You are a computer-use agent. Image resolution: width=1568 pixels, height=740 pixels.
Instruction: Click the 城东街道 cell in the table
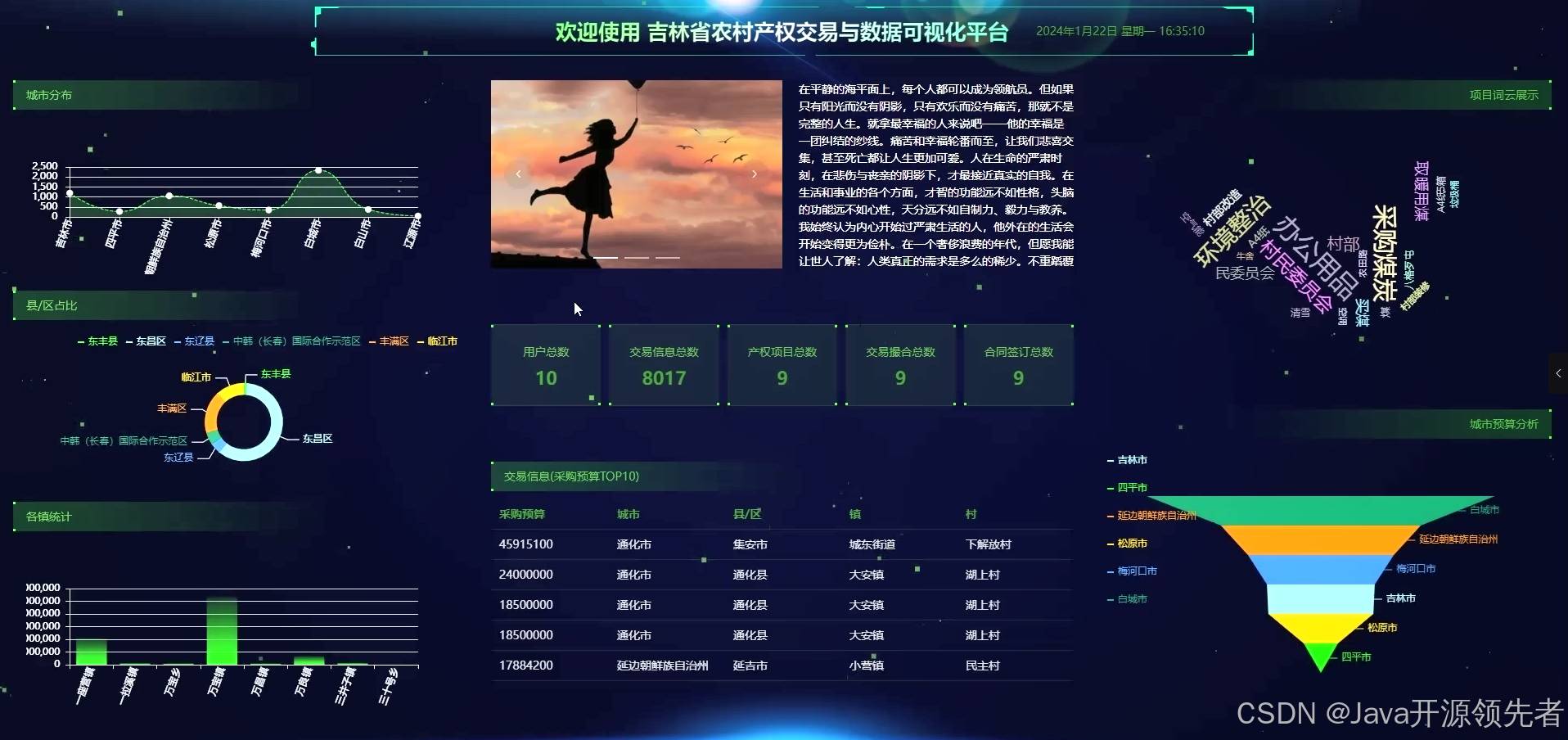872,544
